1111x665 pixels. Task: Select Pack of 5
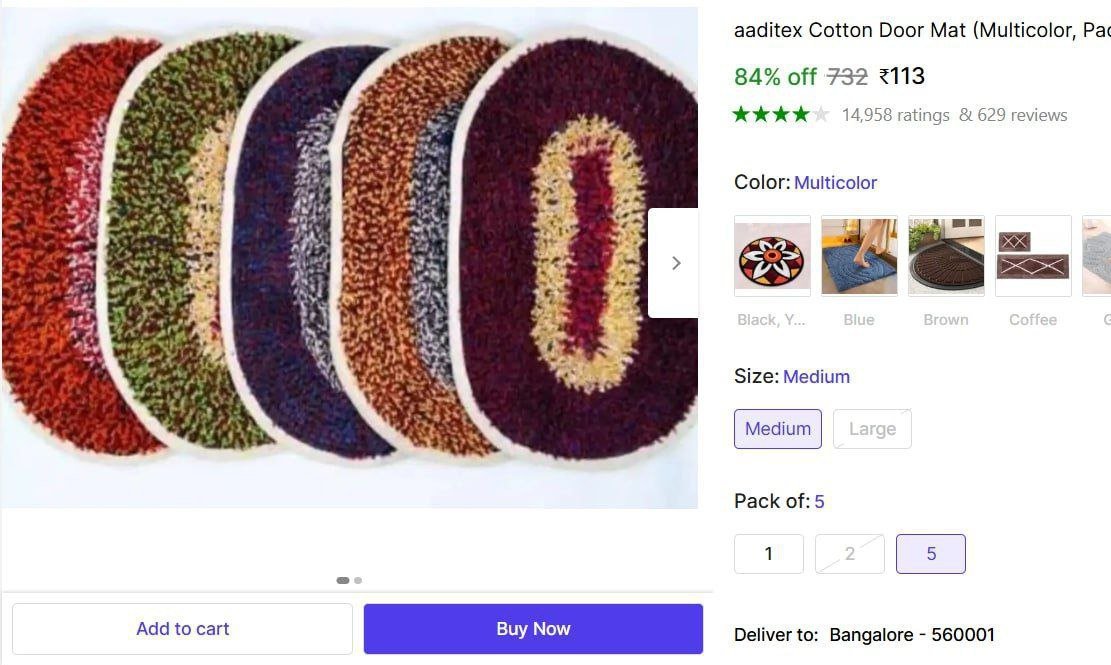[930, 553]
